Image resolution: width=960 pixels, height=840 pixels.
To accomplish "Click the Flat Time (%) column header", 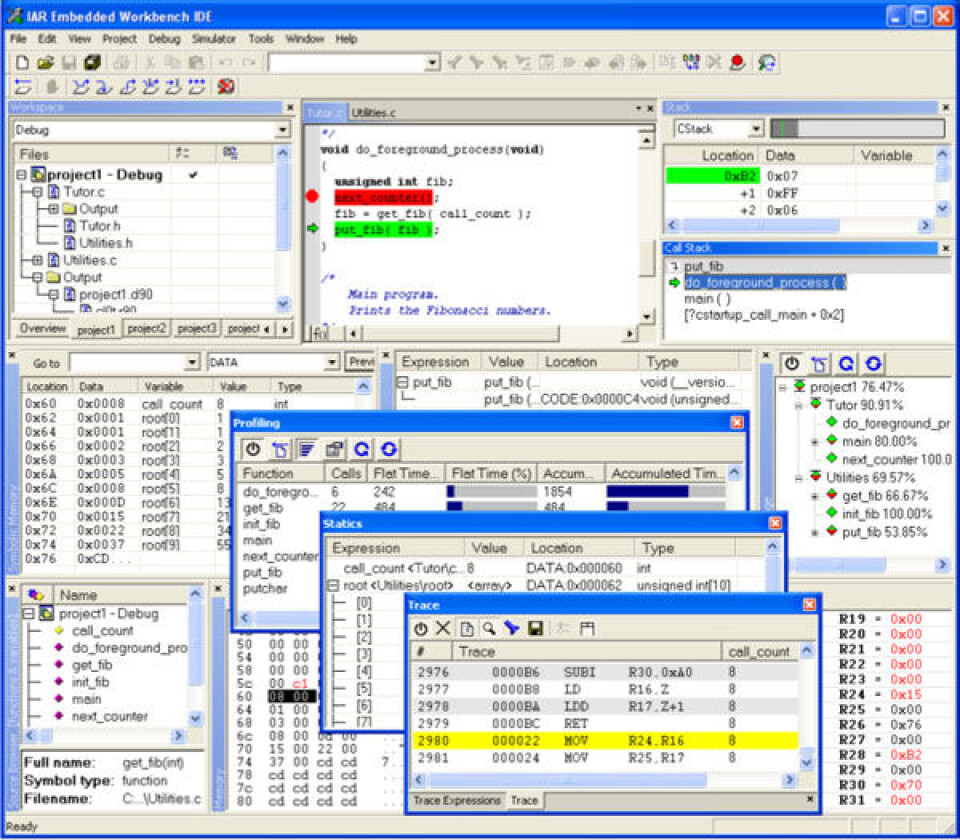I will 490,473.
